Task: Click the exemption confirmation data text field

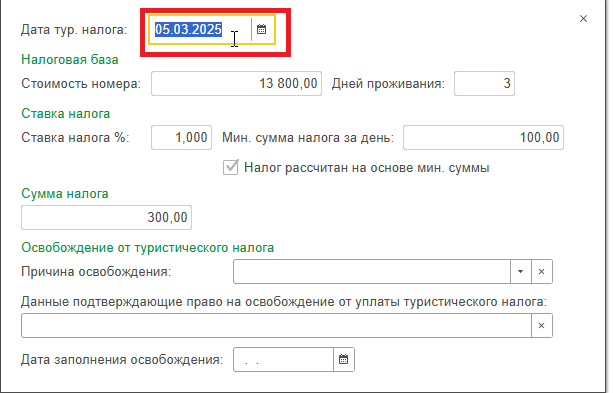Action: point(276,325)
